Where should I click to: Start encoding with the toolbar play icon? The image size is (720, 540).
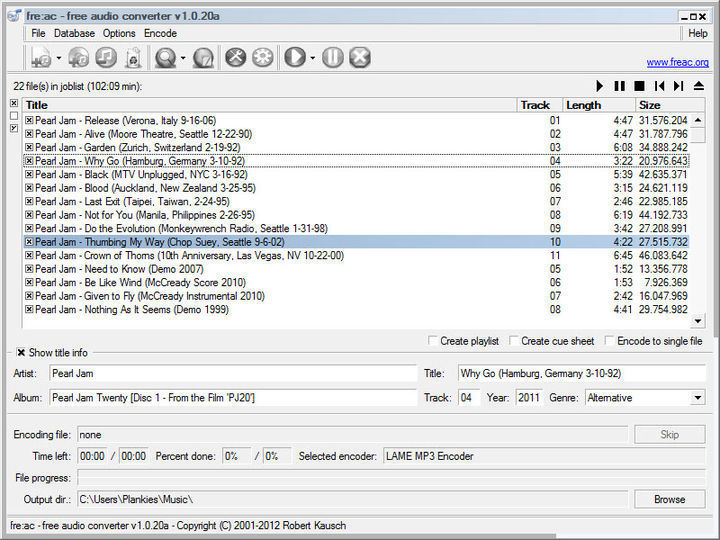pos(295,58)
